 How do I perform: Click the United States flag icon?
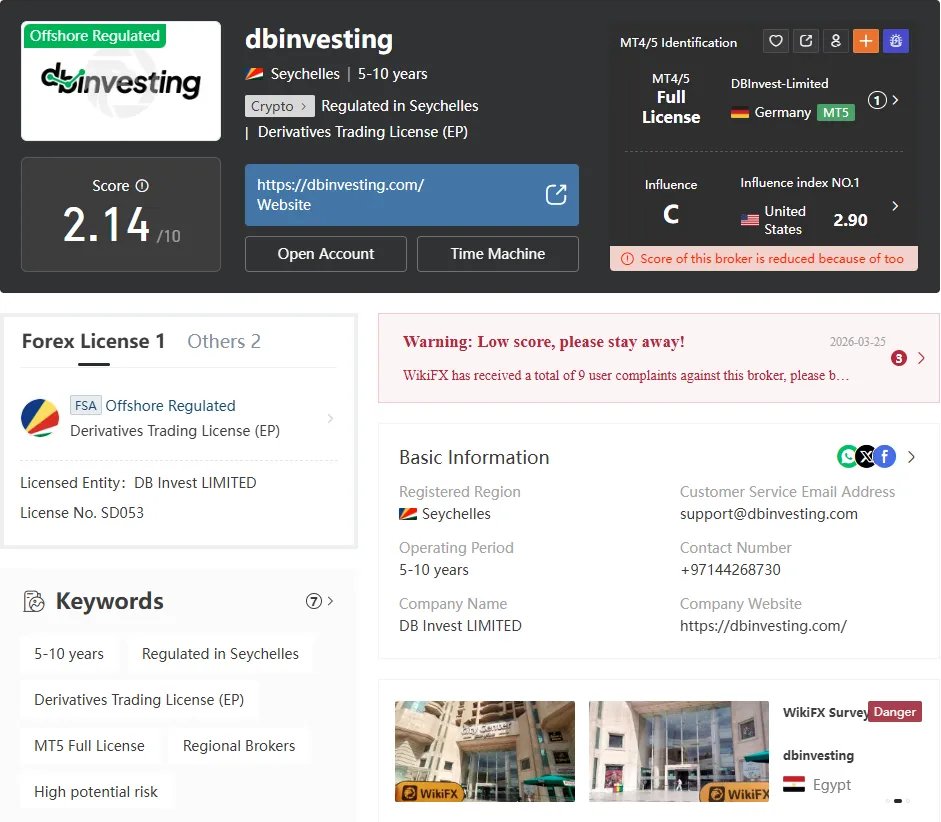click(x=750, y=220)
